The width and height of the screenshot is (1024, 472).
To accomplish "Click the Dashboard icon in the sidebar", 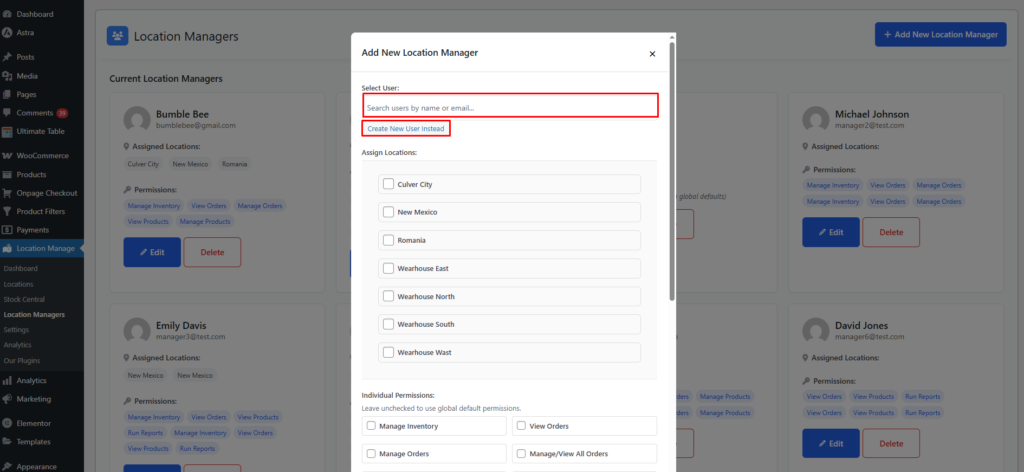I will pyautogui.click(x=7, y=14).
